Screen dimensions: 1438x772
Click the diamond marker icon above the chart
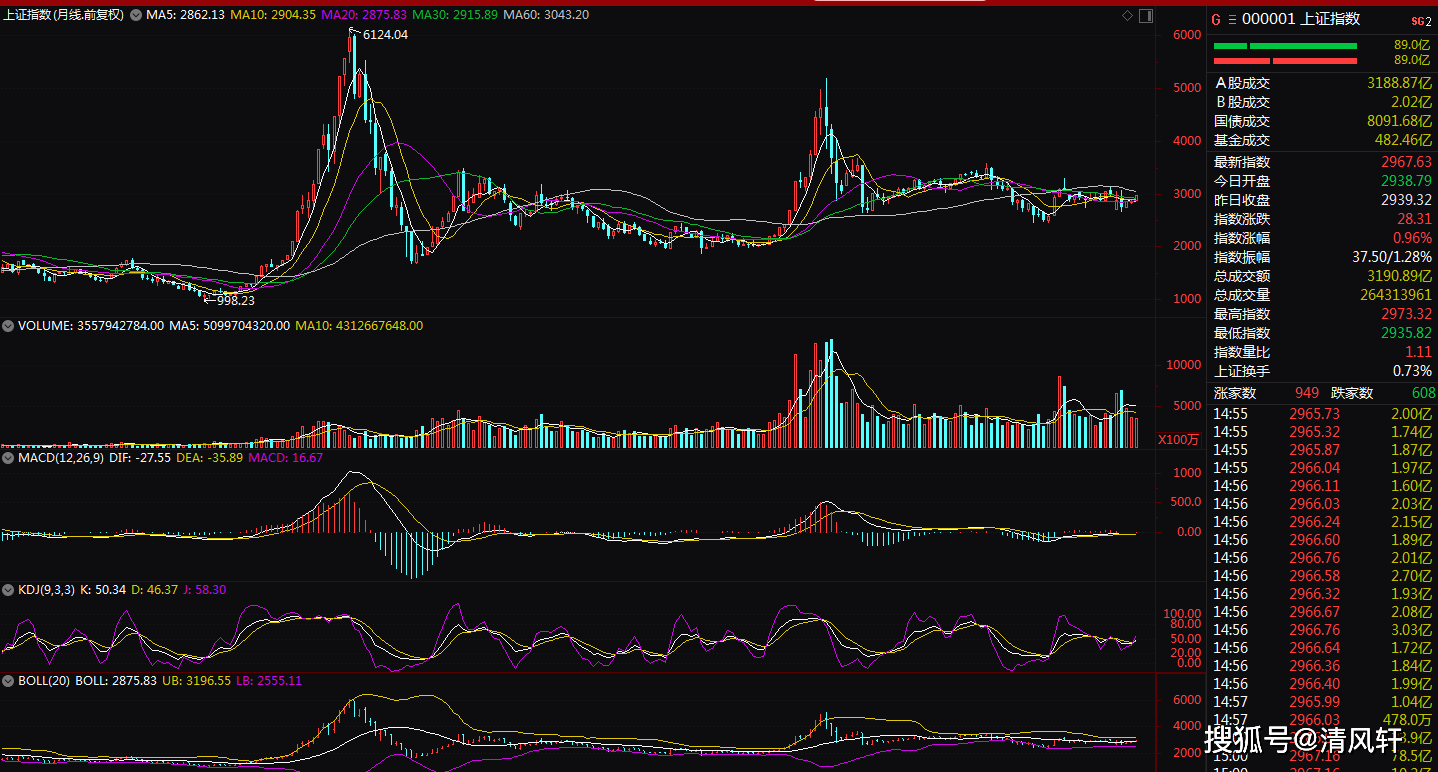1127,16
